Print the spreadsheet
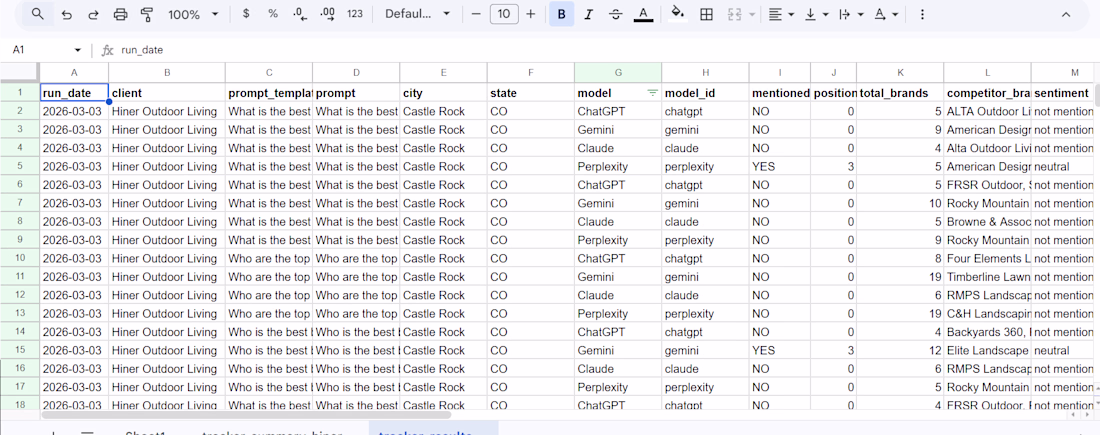 click(x=120, y=15)
